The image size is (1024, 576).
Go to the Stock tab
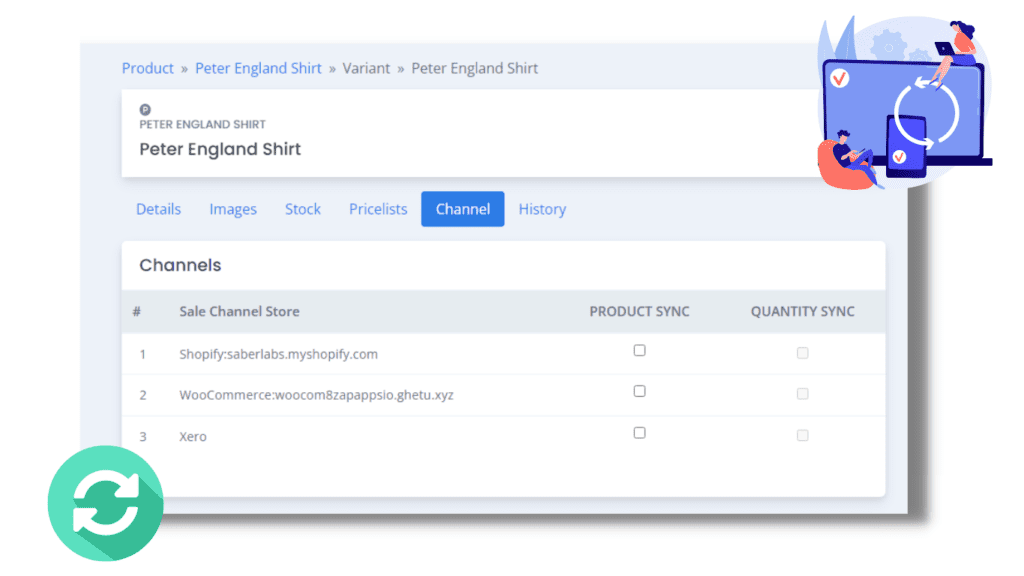(303, 209)
